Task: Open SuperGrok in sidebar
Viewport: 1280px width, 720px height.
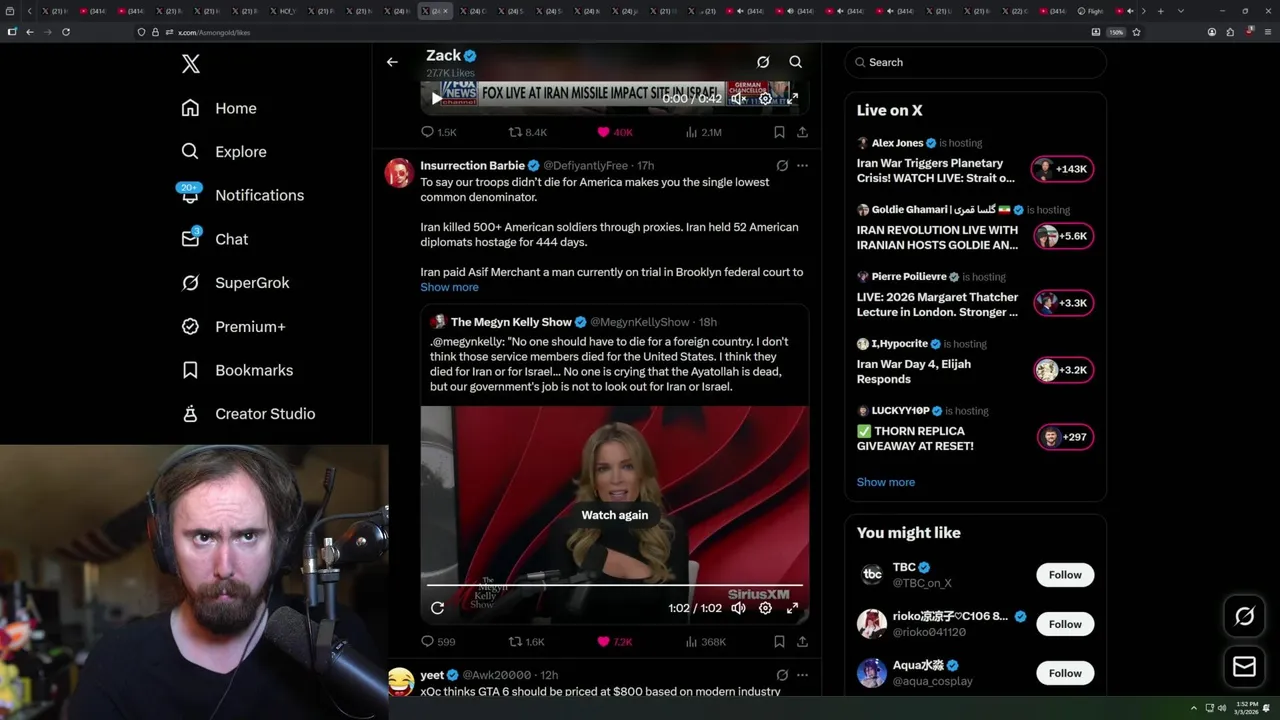Action: 235,283
